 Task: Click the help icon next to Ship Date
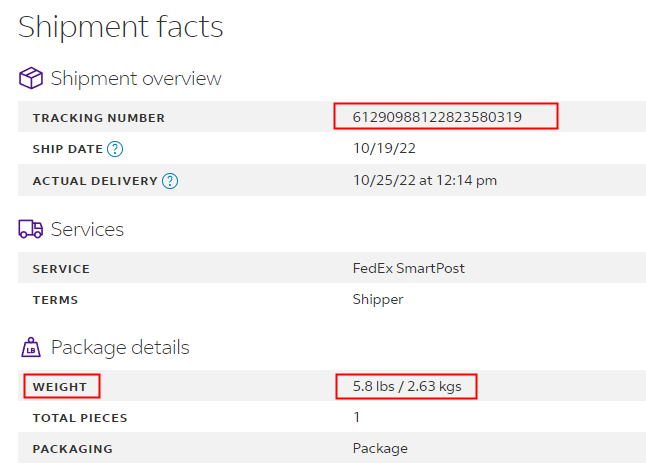(115, 150)
